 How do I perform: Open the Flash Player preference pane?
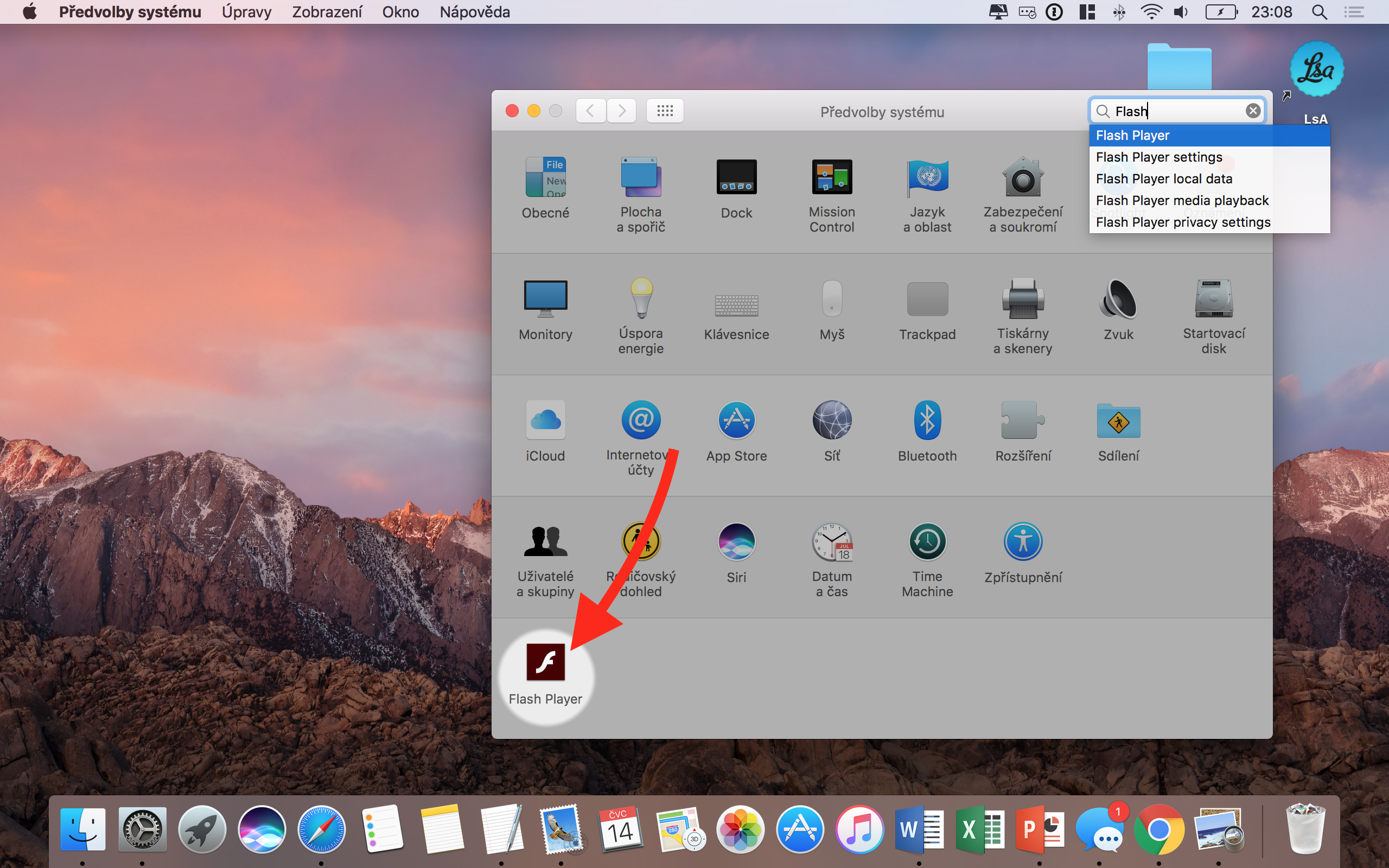coord(545,663)
